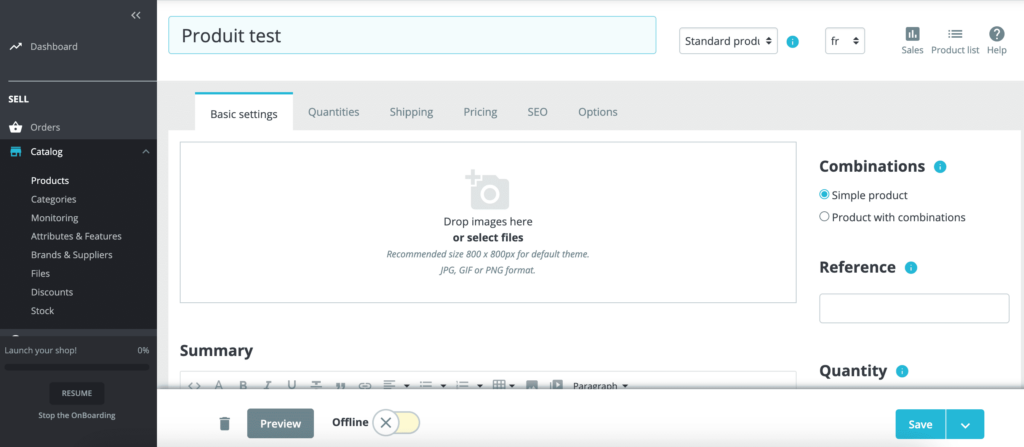Switch to the Quantities tab
The height and width of the screenshot is (447, 1024).
coord(333,112)
